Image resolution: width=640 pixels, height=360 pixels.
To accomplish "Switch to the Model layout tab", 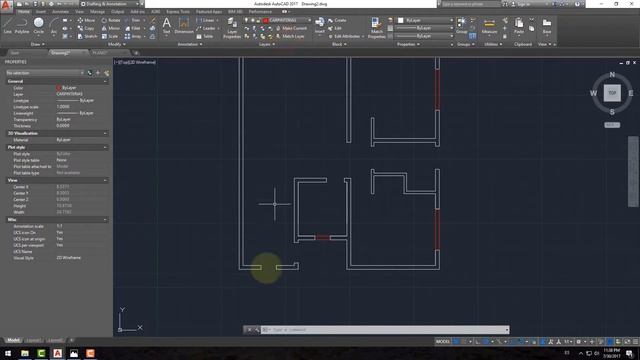I will pyautogui.click(x=13, y=340).
